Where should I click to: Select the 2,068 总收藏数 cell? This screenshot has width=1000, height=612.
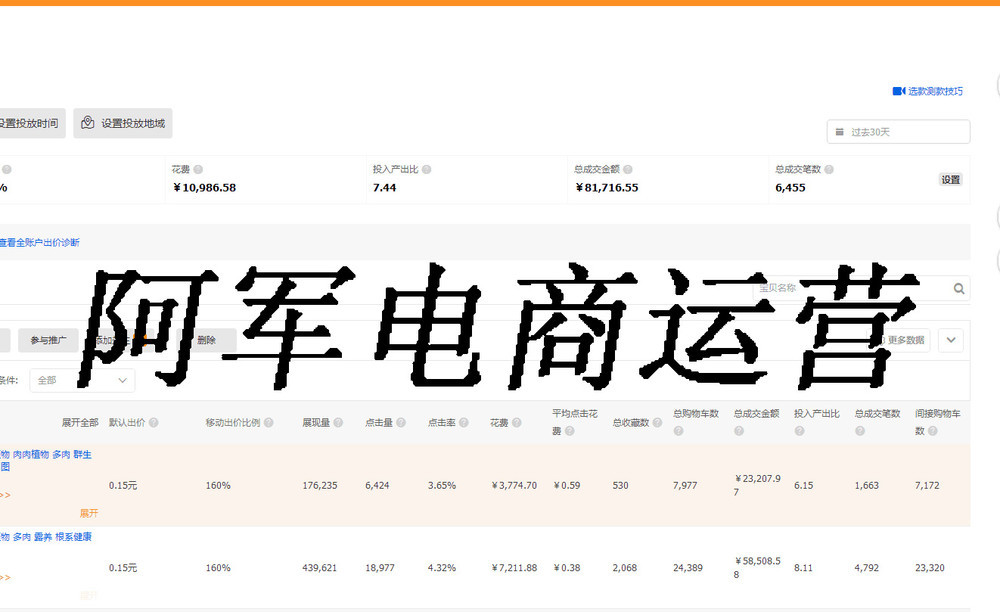pos(624,568)
